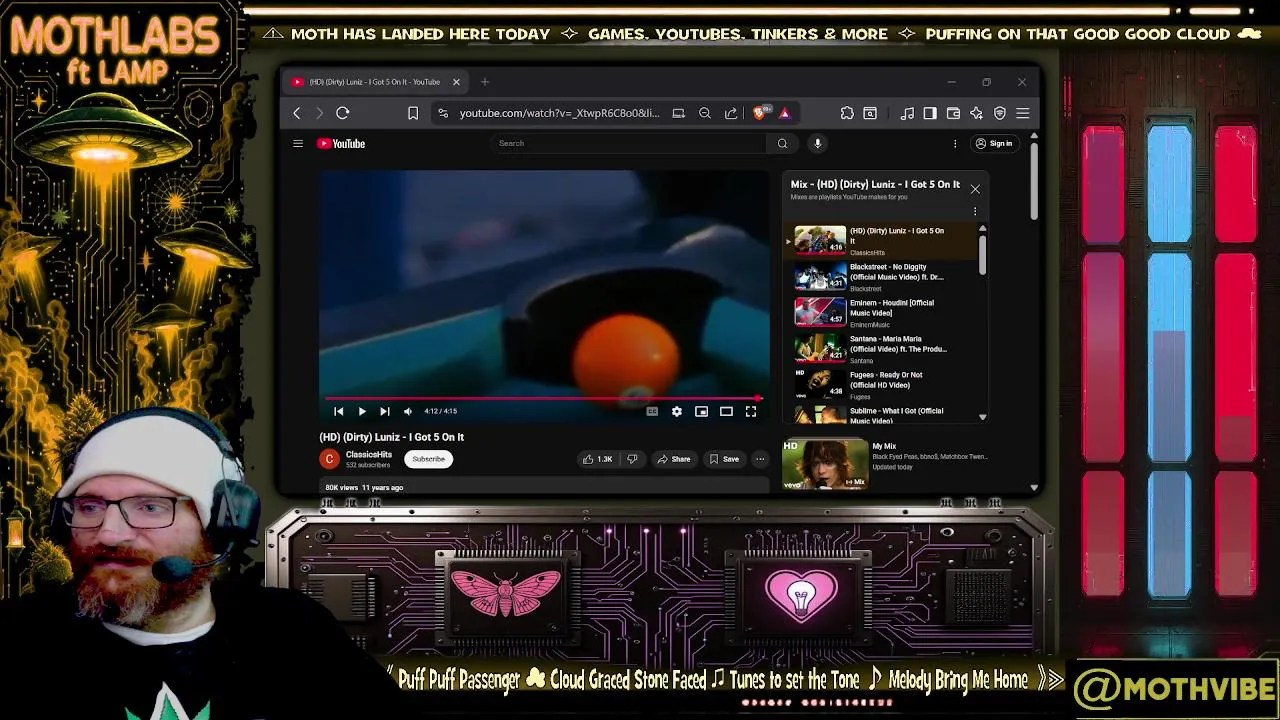Expand the description showing 80K views
The width and height of the screenshot is (1280, 720).
pos(544,487)
